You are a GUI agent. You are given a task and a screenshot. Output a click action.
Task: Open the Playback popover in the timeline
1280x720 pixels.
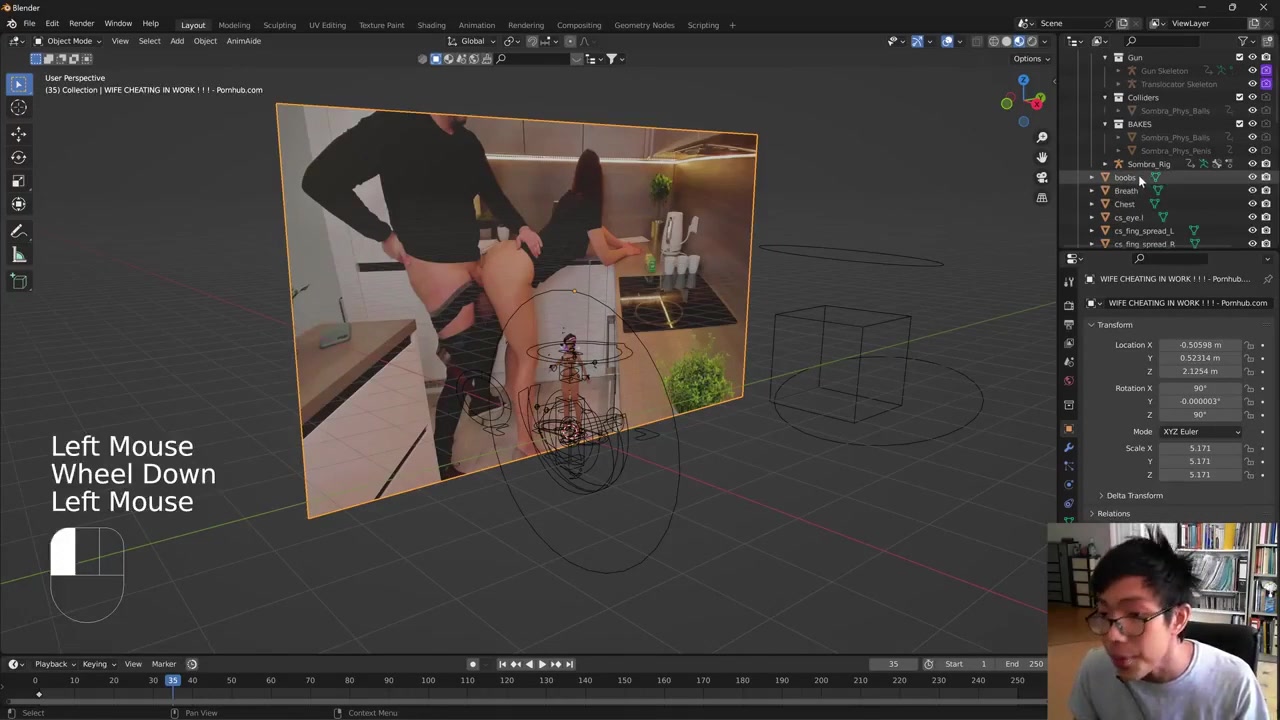click(51, 664)
